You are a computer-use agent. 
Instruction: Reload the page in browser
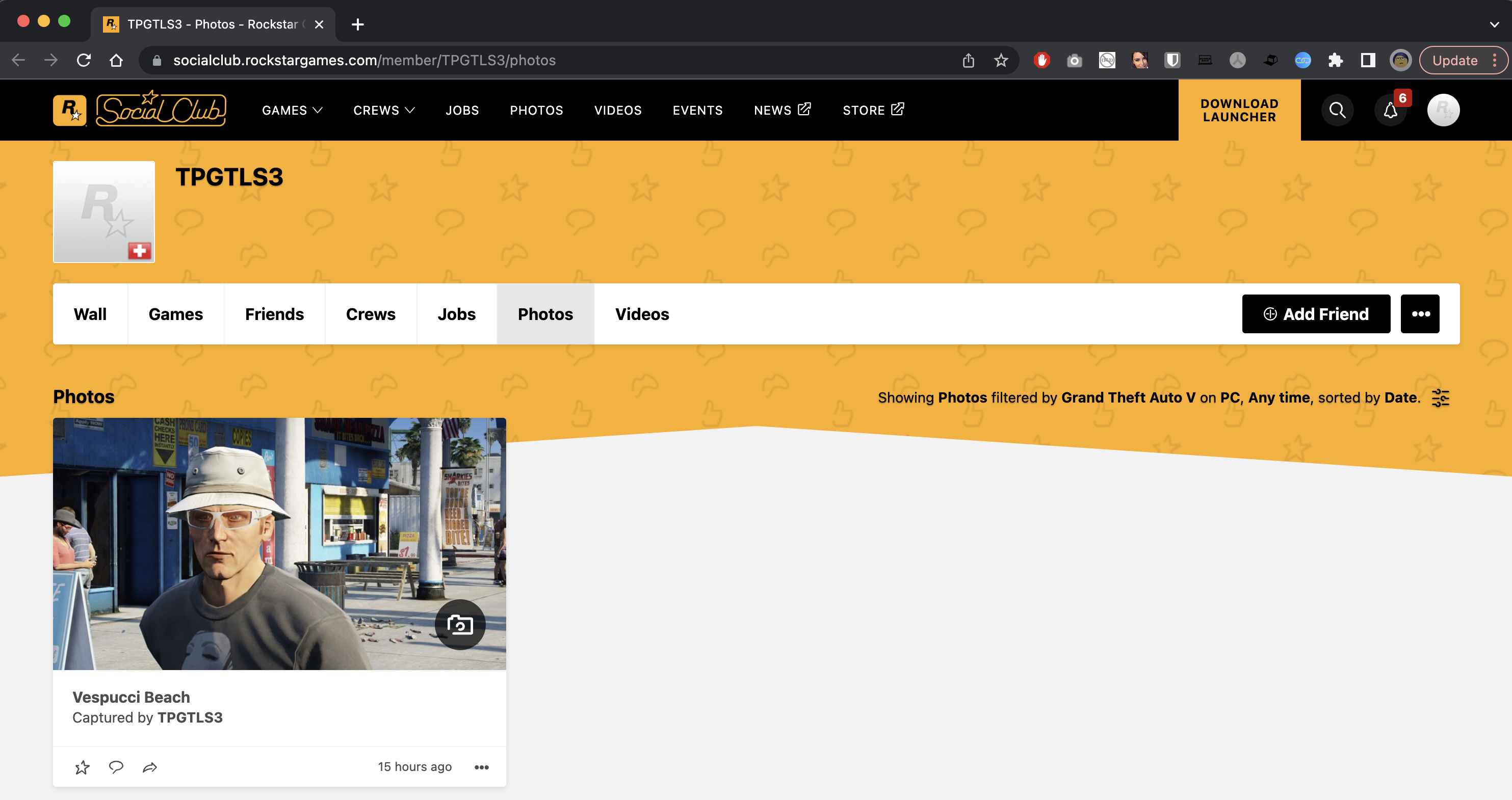[84, 60]
